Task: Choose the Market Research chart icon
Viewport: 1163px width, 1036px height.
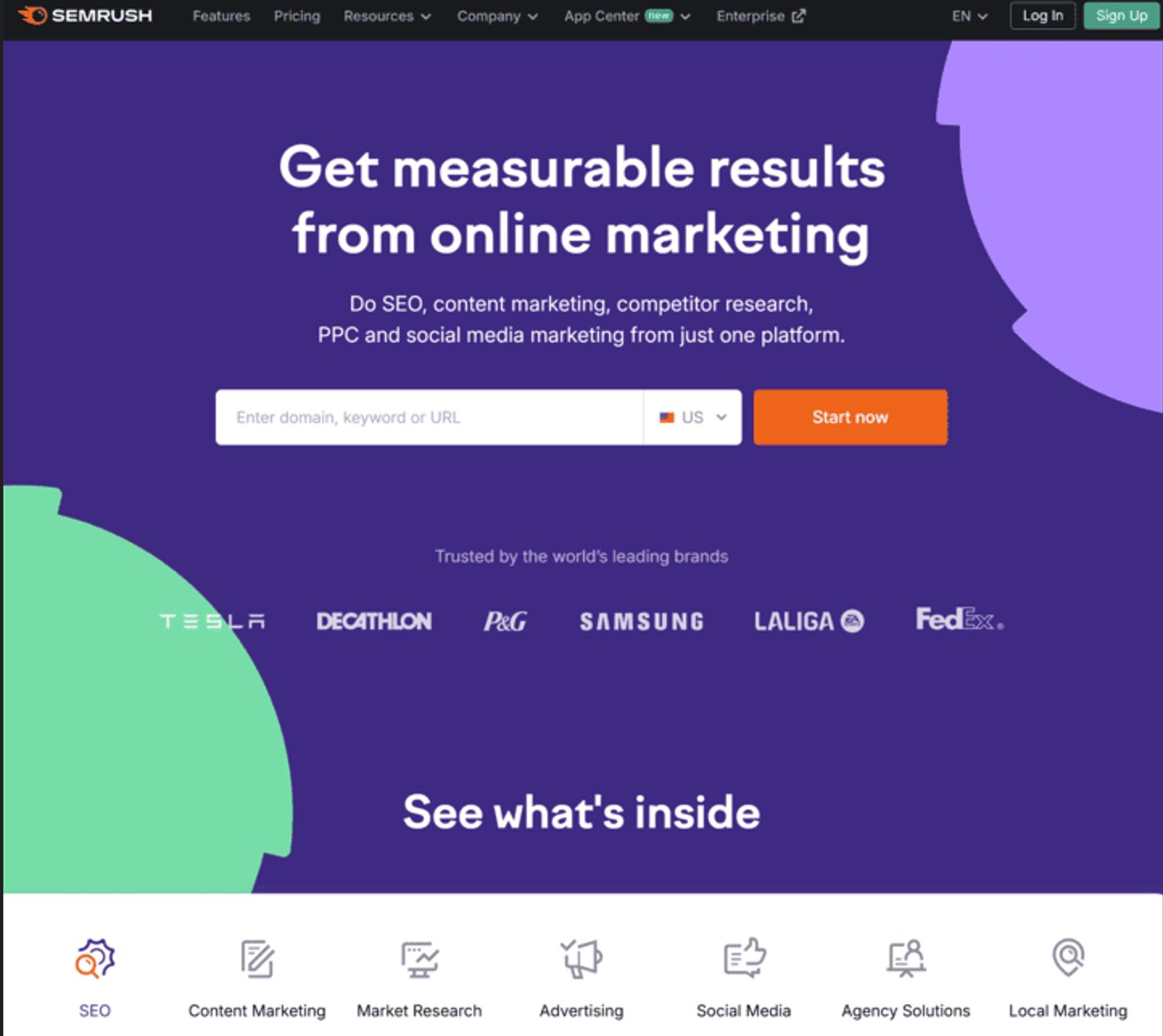Action: tap(420, 959)
